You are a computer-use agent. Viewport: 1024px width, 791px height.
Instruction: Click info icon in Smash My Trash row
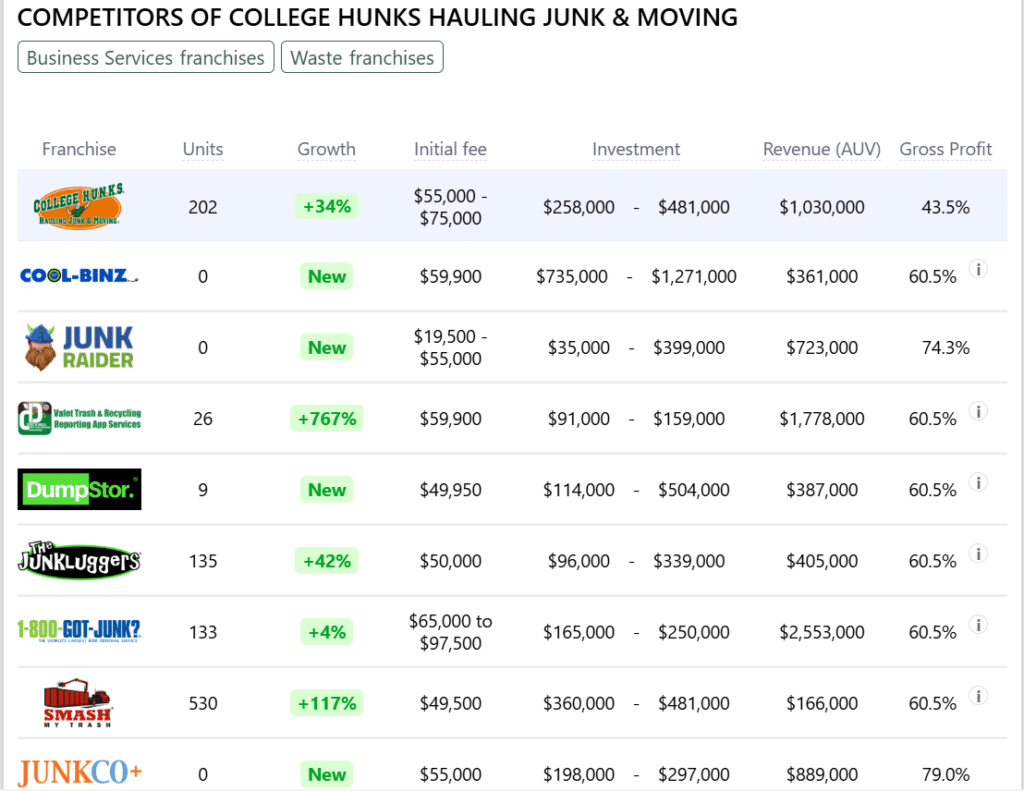click(978, 696)
